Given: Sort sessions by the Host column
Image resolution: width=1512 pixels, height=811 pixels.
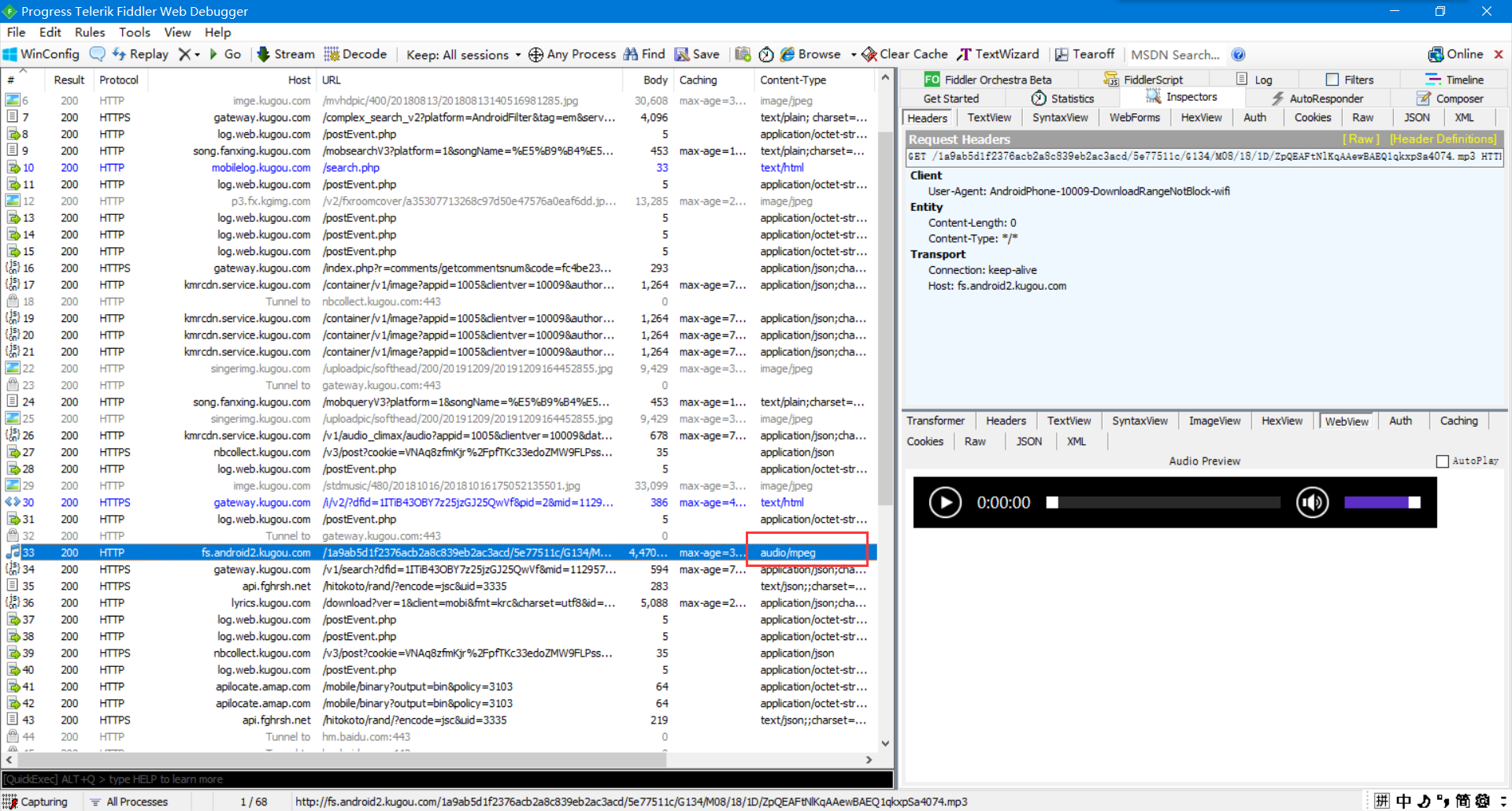Looking at the screenshot, I should pyautogui.click(x=299, y=80).
